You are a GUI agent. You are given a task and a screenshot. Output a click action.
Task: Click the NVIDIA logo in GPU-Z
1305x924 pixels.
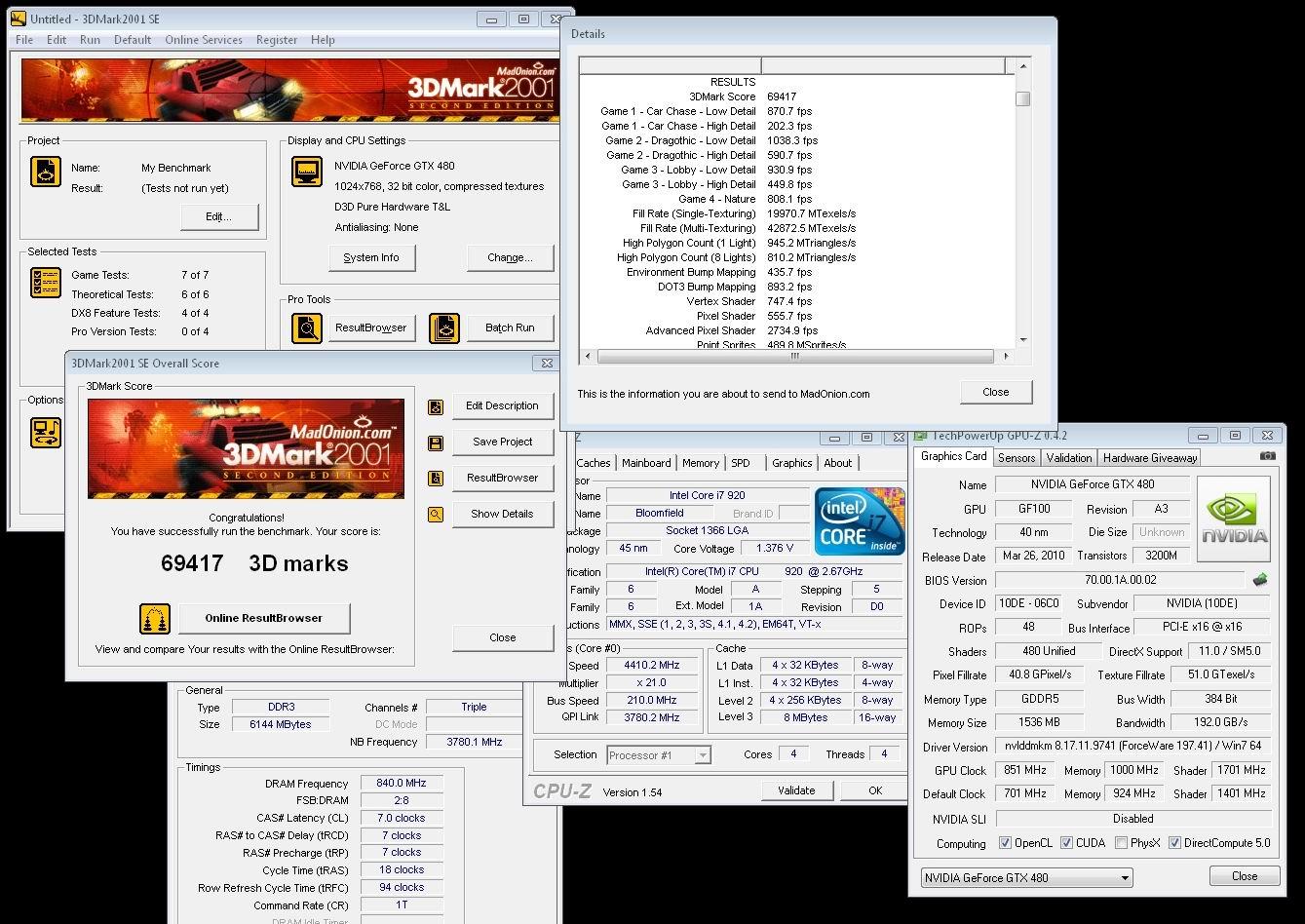pyautogui.click(x=1234, y=519)
